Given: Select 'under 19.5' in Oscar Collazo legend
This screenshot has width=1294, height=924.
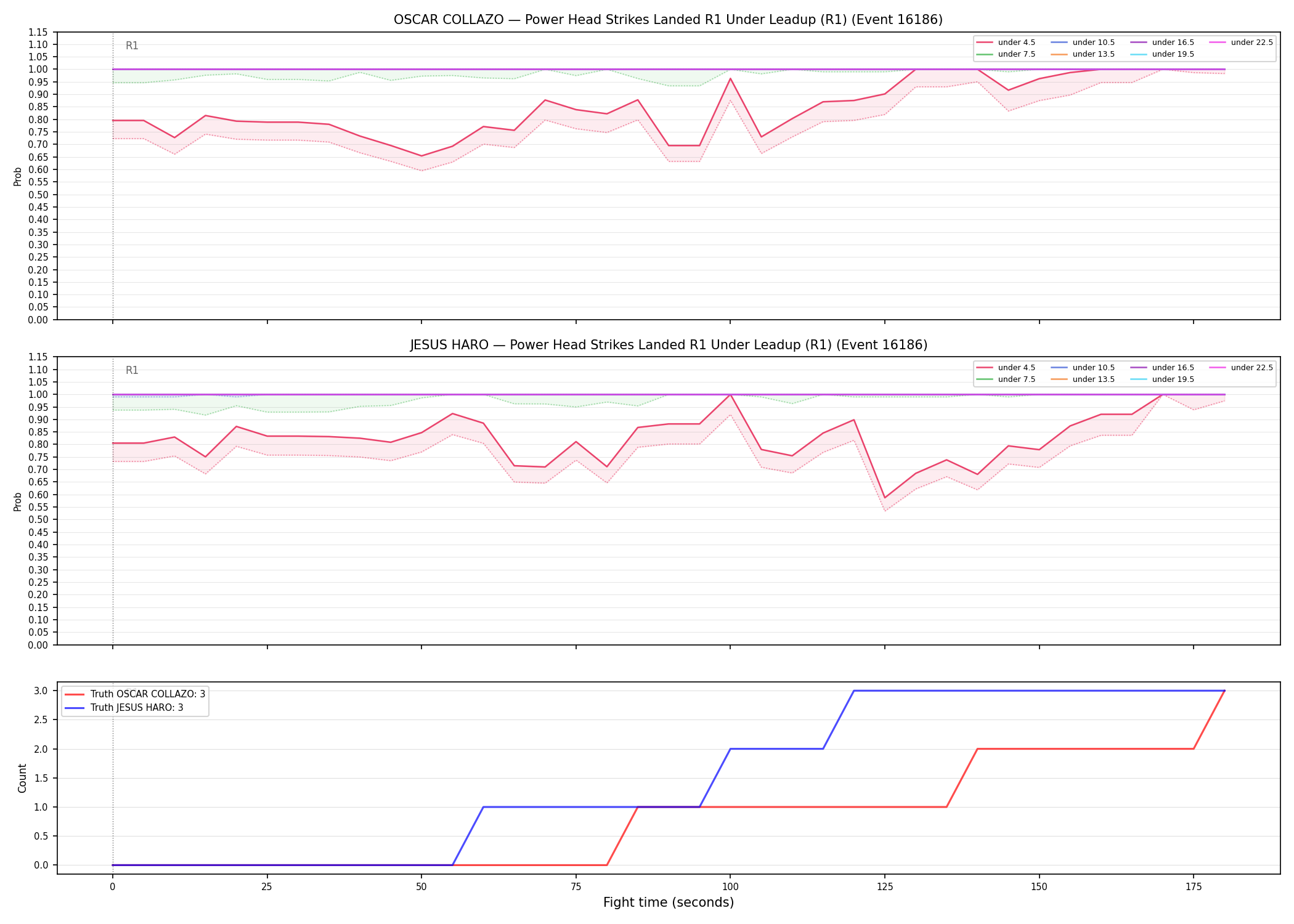Looking at the screenshot, I should [1162, 54].
